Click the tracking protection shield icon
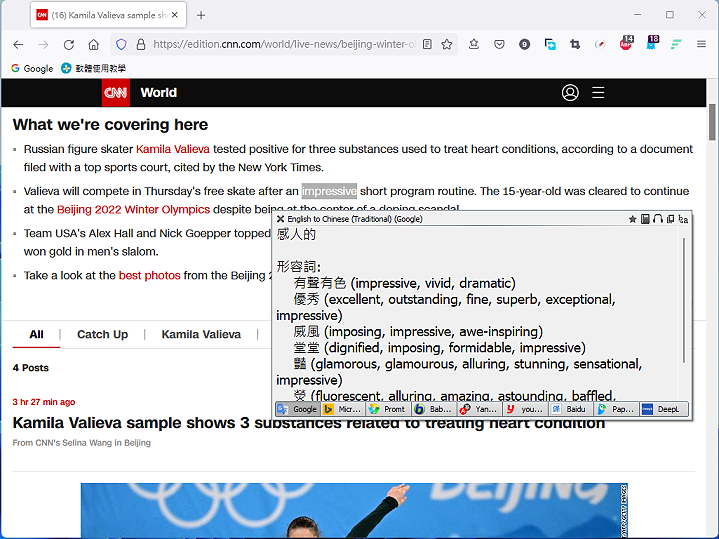The height and width of the screenshot is (539, 719). 121,44
